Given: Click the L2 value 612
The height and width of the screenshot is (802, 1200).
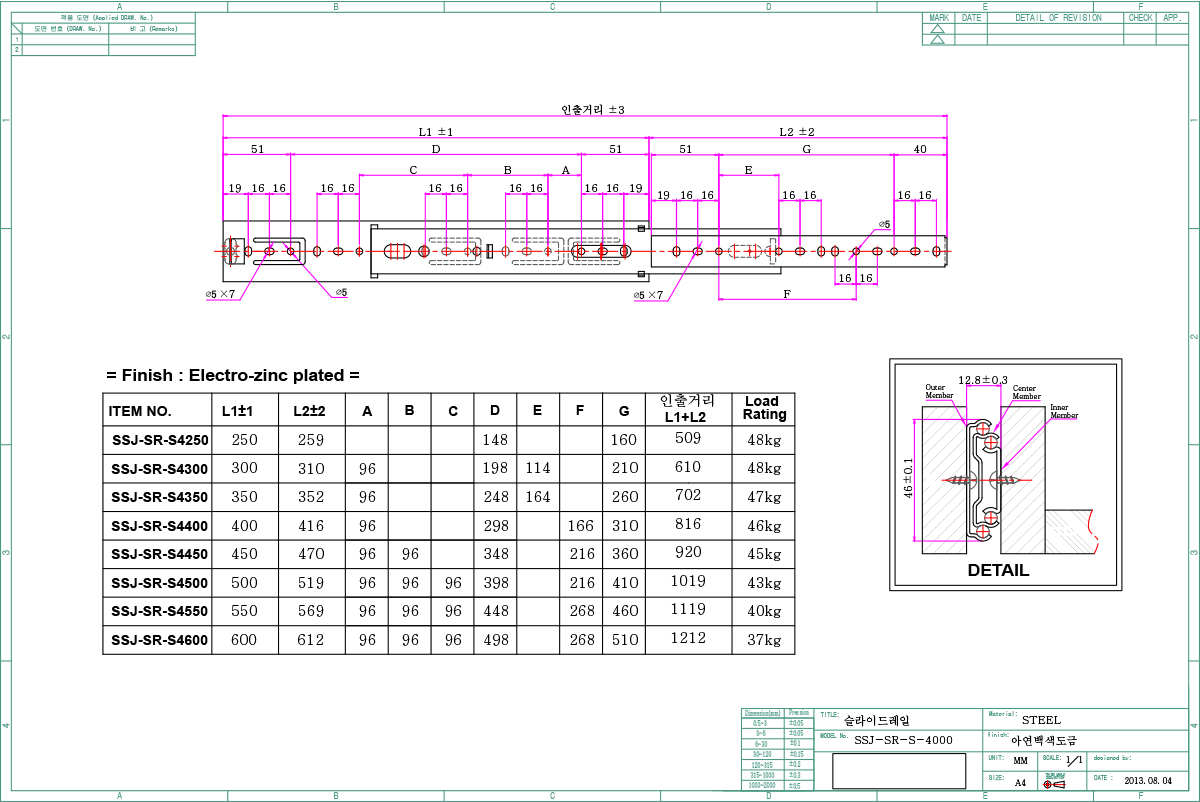Looking at the screenshot, I should pyautogui.click(x=310, y=640).
